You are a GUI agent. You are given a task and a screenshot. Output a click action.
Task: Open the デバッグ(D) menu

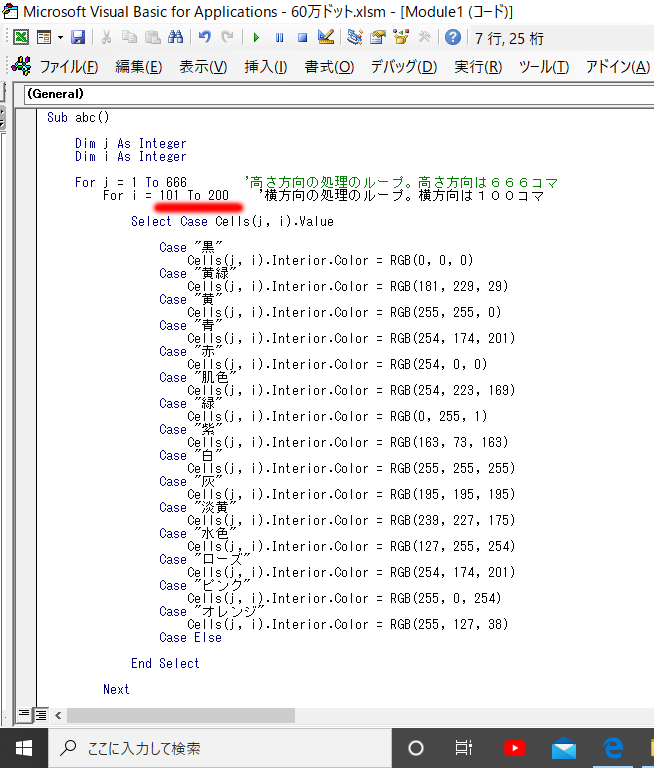404,67
